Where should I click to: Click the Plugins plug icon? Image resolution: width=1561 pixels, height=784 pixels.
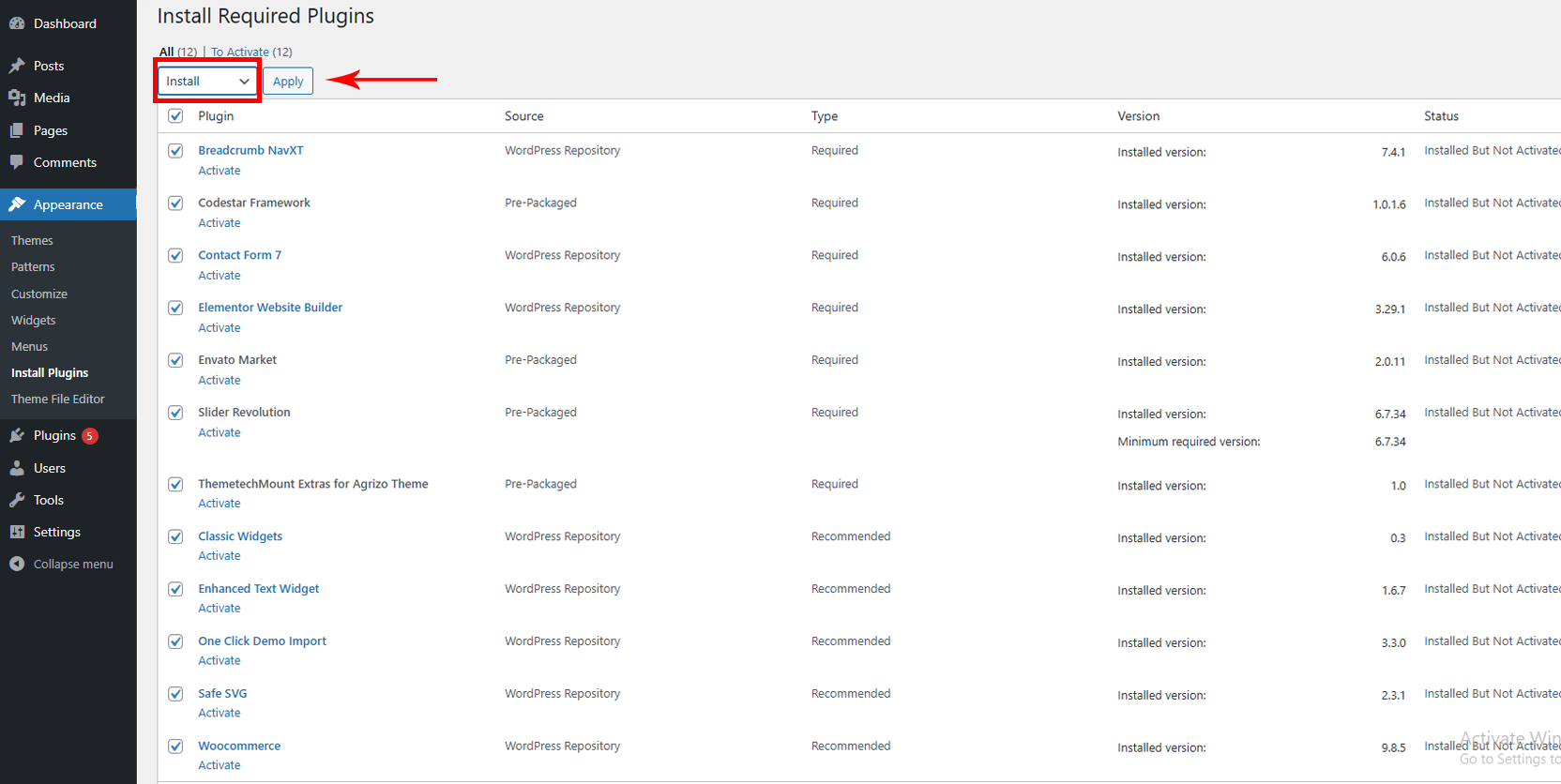17,435
